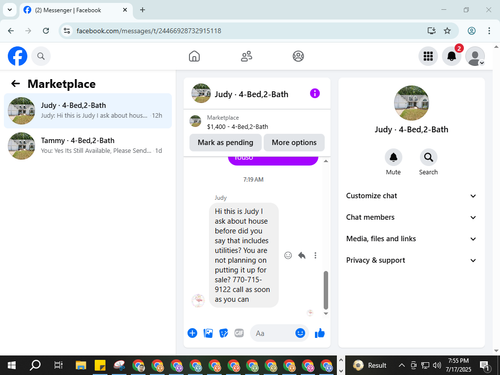The width and height of the screenshot is (500, 375).
Task: Open the Friends icon in the top bar
Action: (x=246, y=56)
